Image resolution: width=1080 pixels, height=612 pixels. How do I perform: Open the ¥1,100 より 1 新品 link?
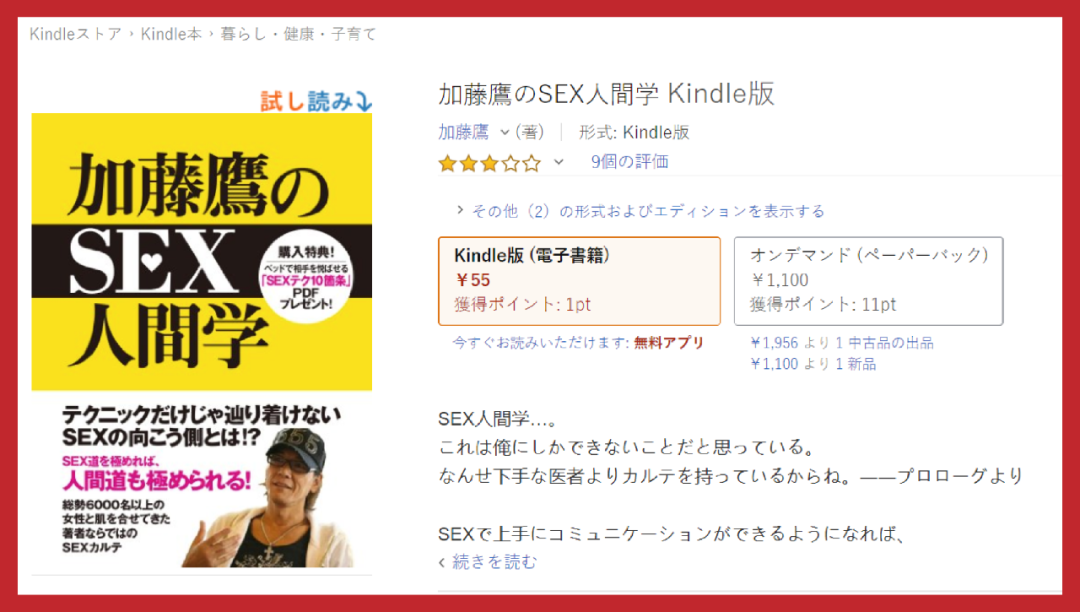[x=813, y=364]
